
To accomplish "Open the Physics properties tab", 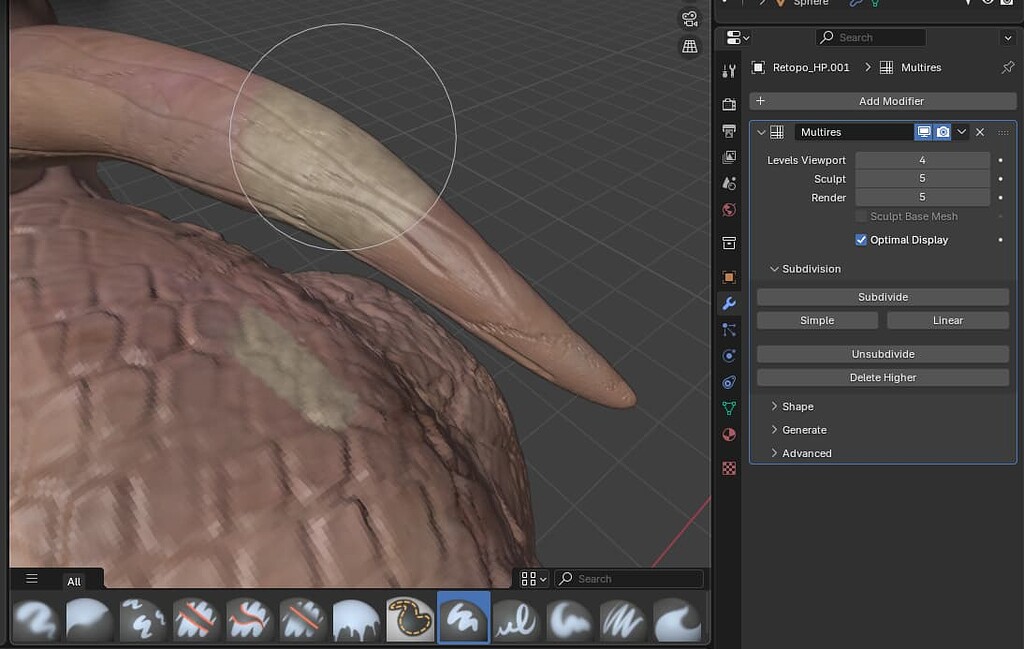I will coord(729,356).
